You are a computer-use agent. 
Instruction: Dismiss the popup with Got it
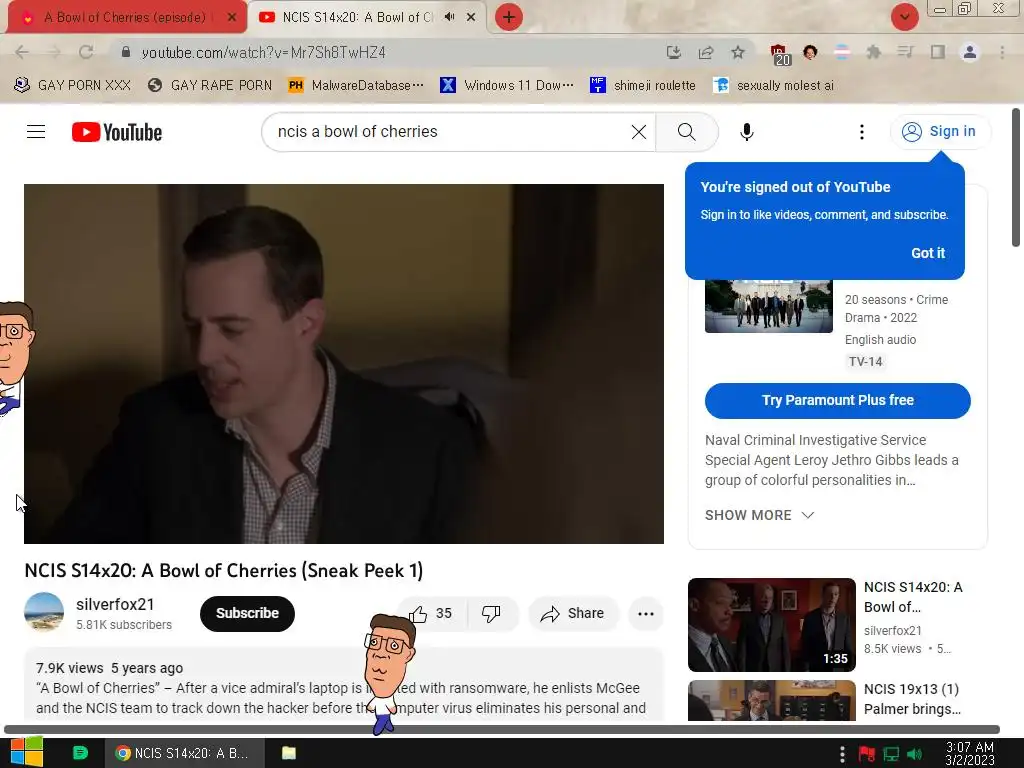coord(927,253)
